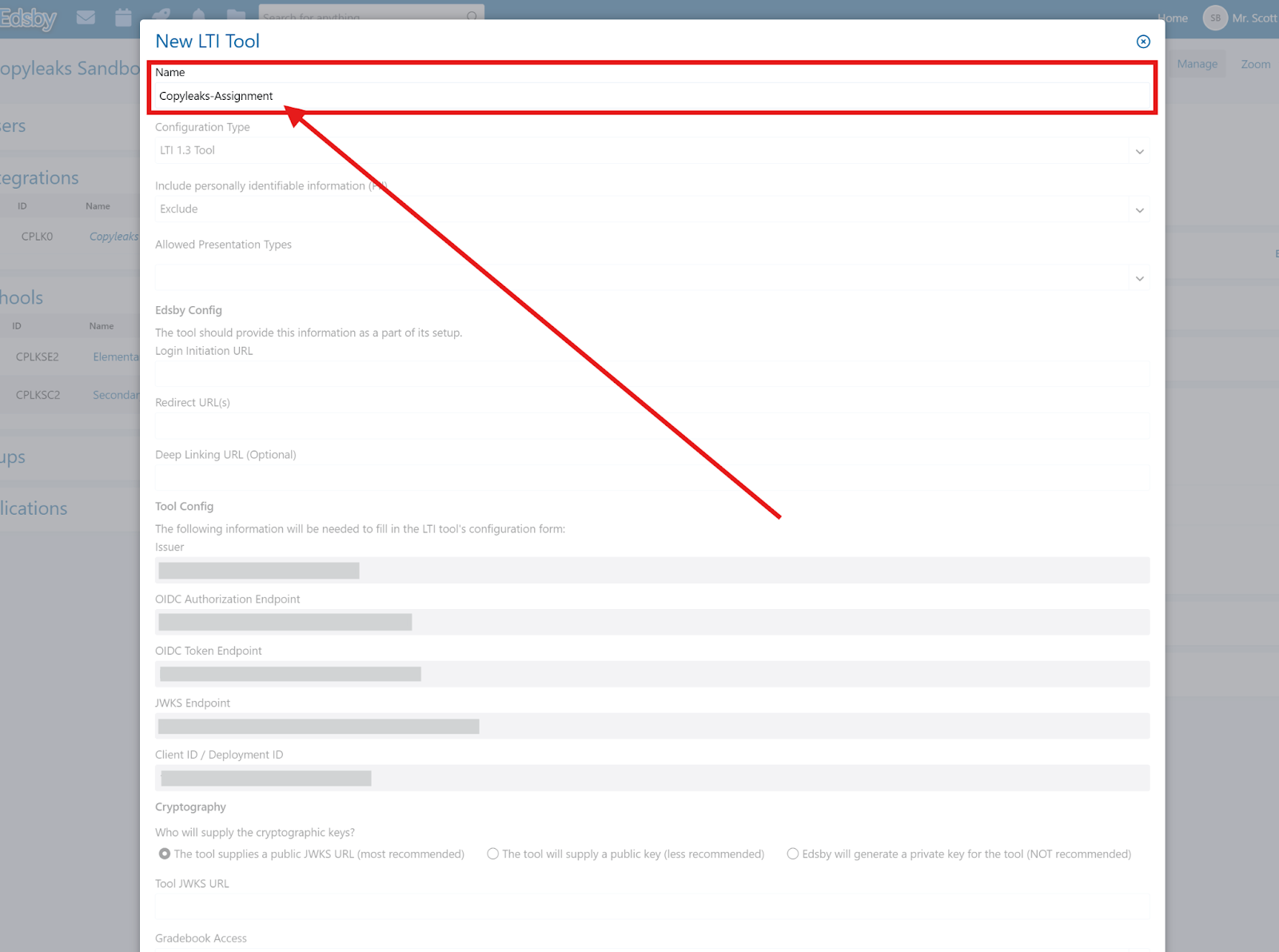Screen dimensions: 1279x952
Task: Open the Elementary school link
Action: pyautogui.click(x=116, y=357)
